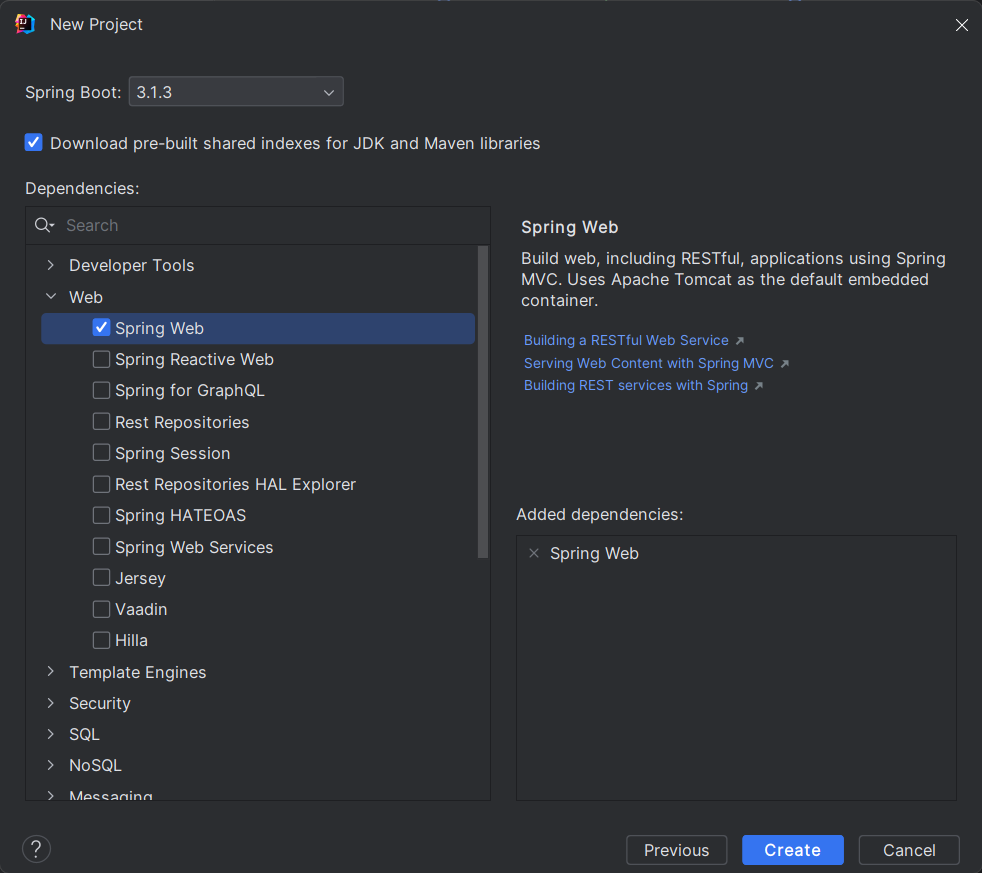Viewport: 982px width, 873px height.
Task: Expand the Template Engines category
Action: pyautogui.click(x=51, y=672)
